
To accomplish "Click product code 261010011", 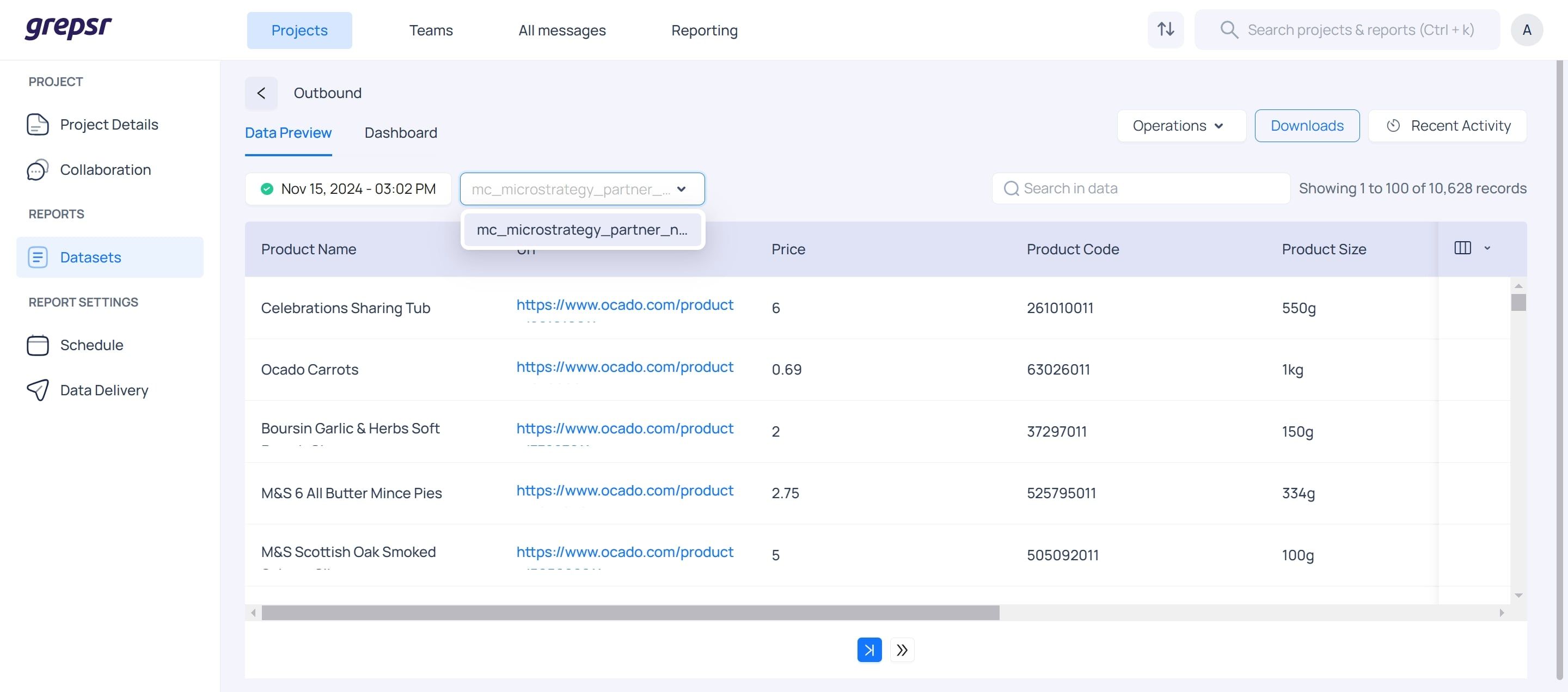I will (1059, 309).
